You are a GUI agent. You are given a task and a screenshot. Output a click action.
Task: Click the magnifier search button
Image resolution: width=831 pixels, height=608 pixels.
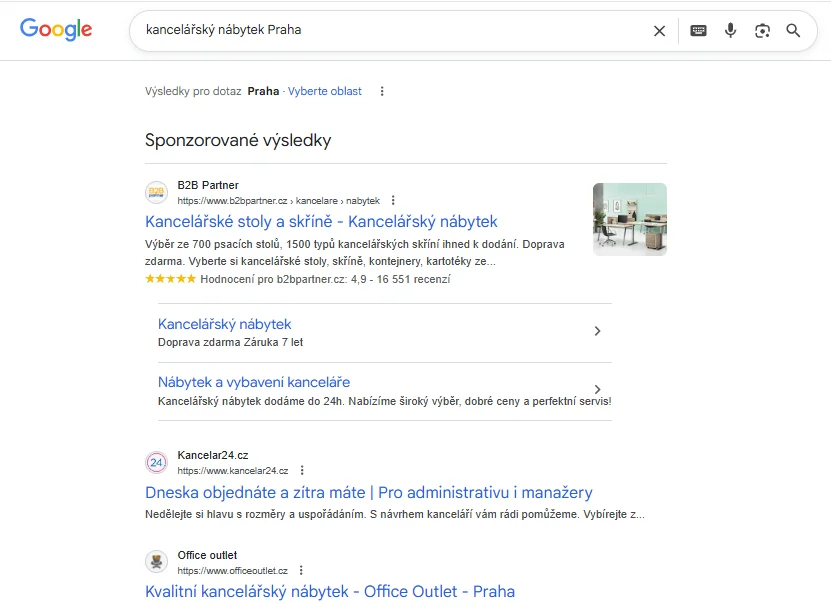793,31
